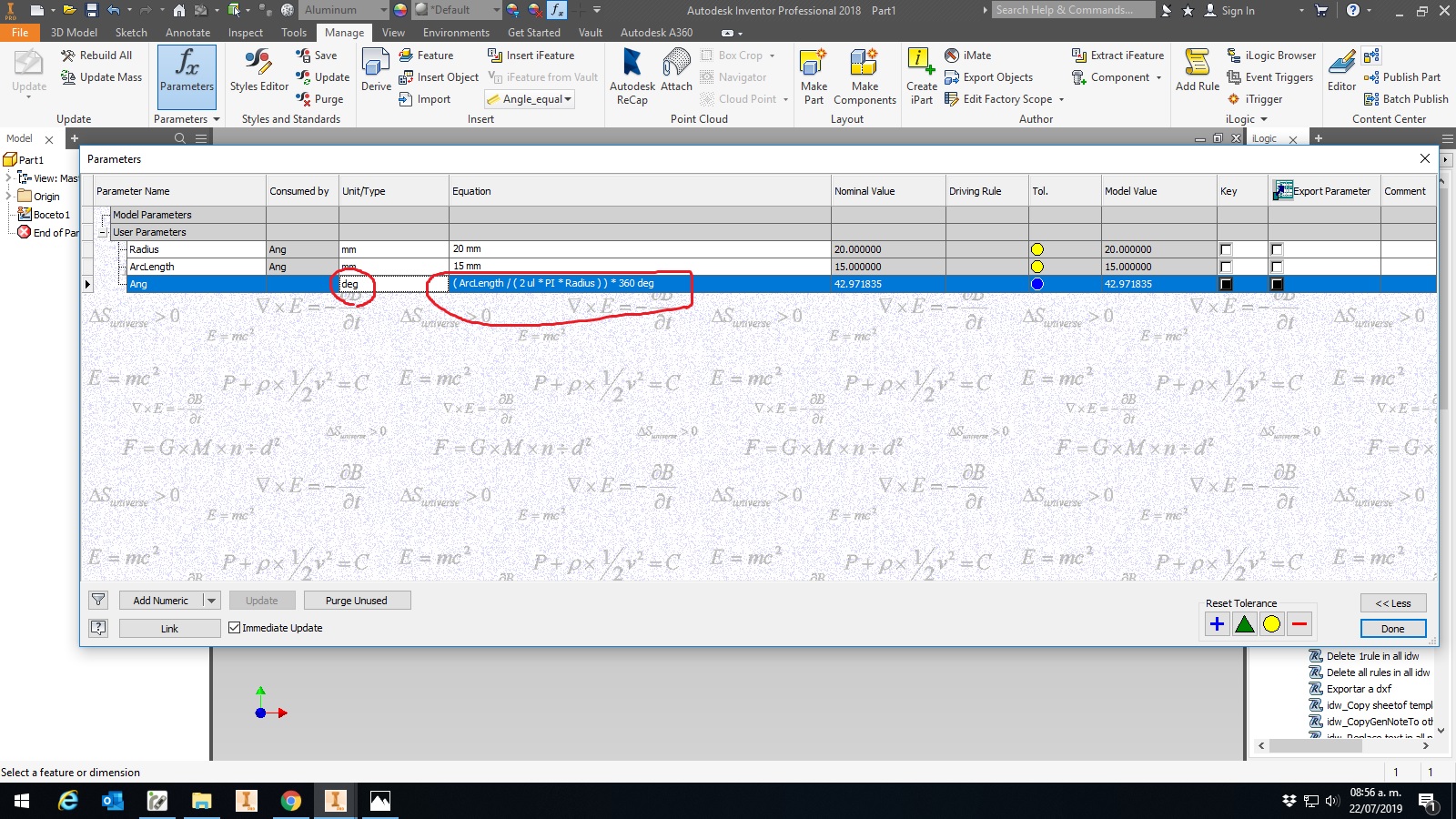
Task: Click the Link button
Action: point(169,629)
